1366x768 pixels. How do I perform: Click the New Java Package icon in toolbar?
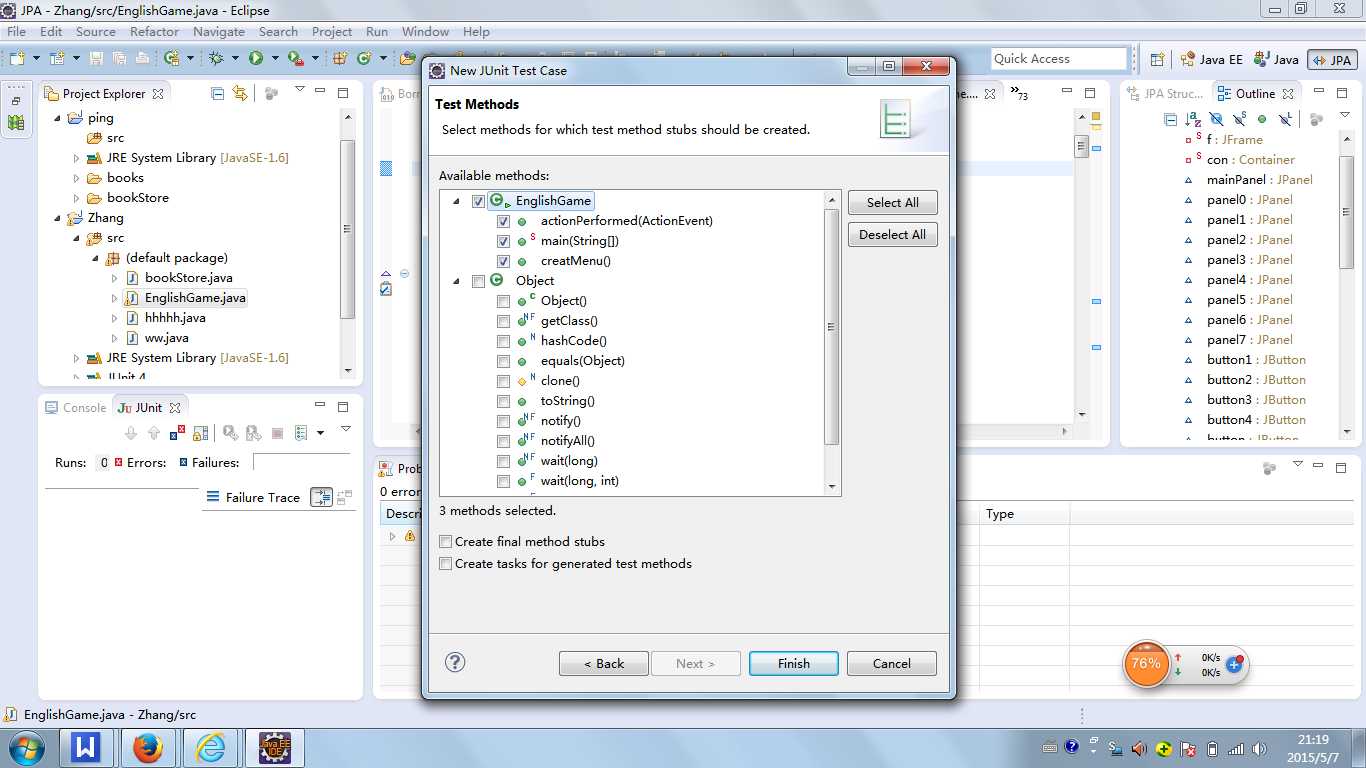tap(340, 58)
